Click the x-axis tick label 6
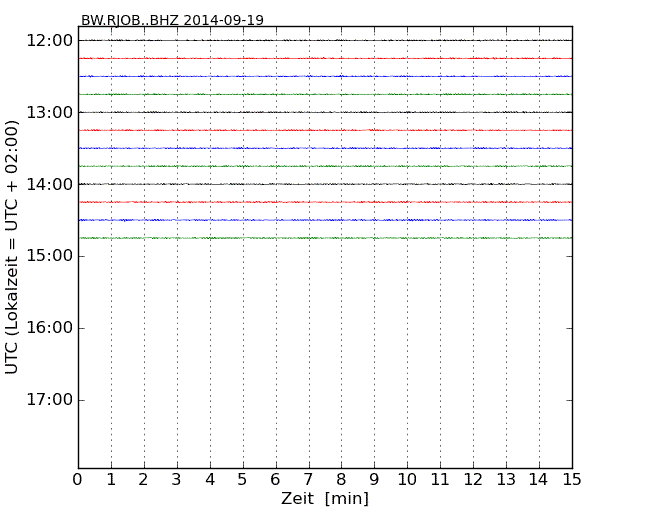The width and height of the screenshot is (650, 520). click(275, 480)
